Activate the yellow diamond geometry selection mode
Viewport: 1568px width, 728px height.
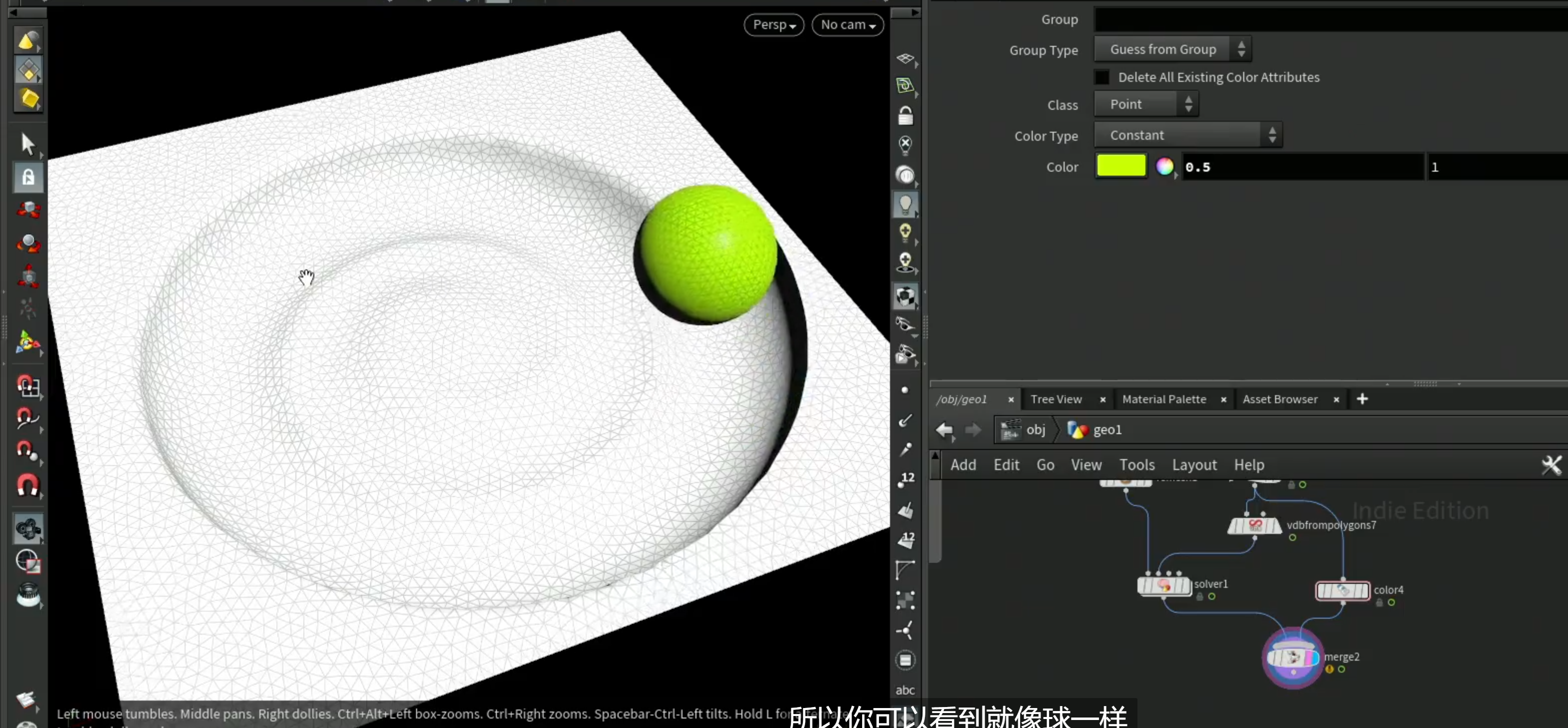pyautogui.click(x=28, y=70)
